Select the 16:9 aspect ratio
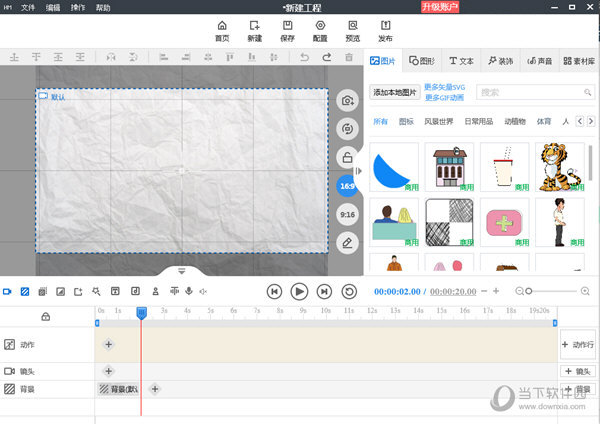600x424 pixels. (x=347, y=186)
